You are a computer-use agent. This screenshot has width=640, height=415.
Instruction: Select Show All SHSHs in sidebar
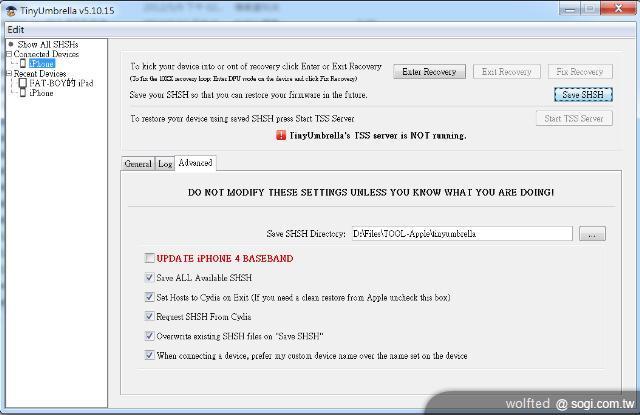48,44
